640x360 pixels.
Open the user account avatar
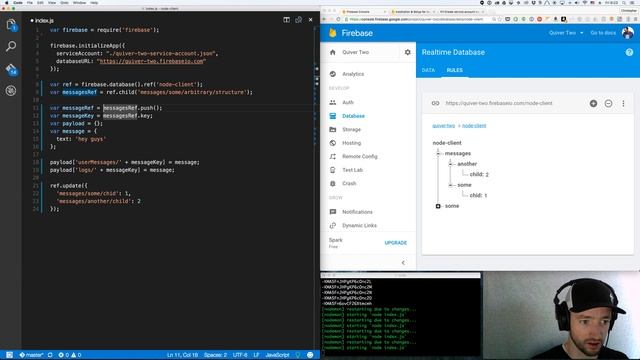point(628,33)
